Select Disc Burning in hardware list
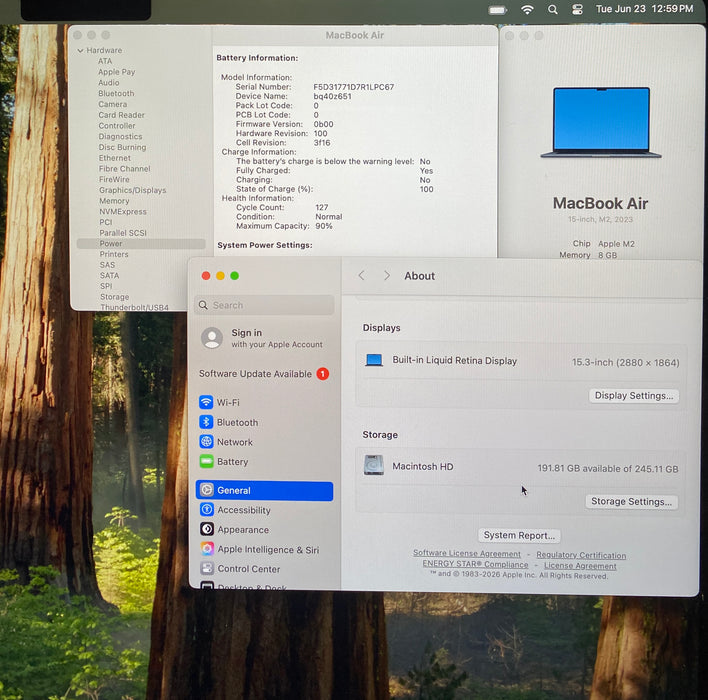Image resolution: width=708 pixels, height=700 pixels. tap(122, 147)
